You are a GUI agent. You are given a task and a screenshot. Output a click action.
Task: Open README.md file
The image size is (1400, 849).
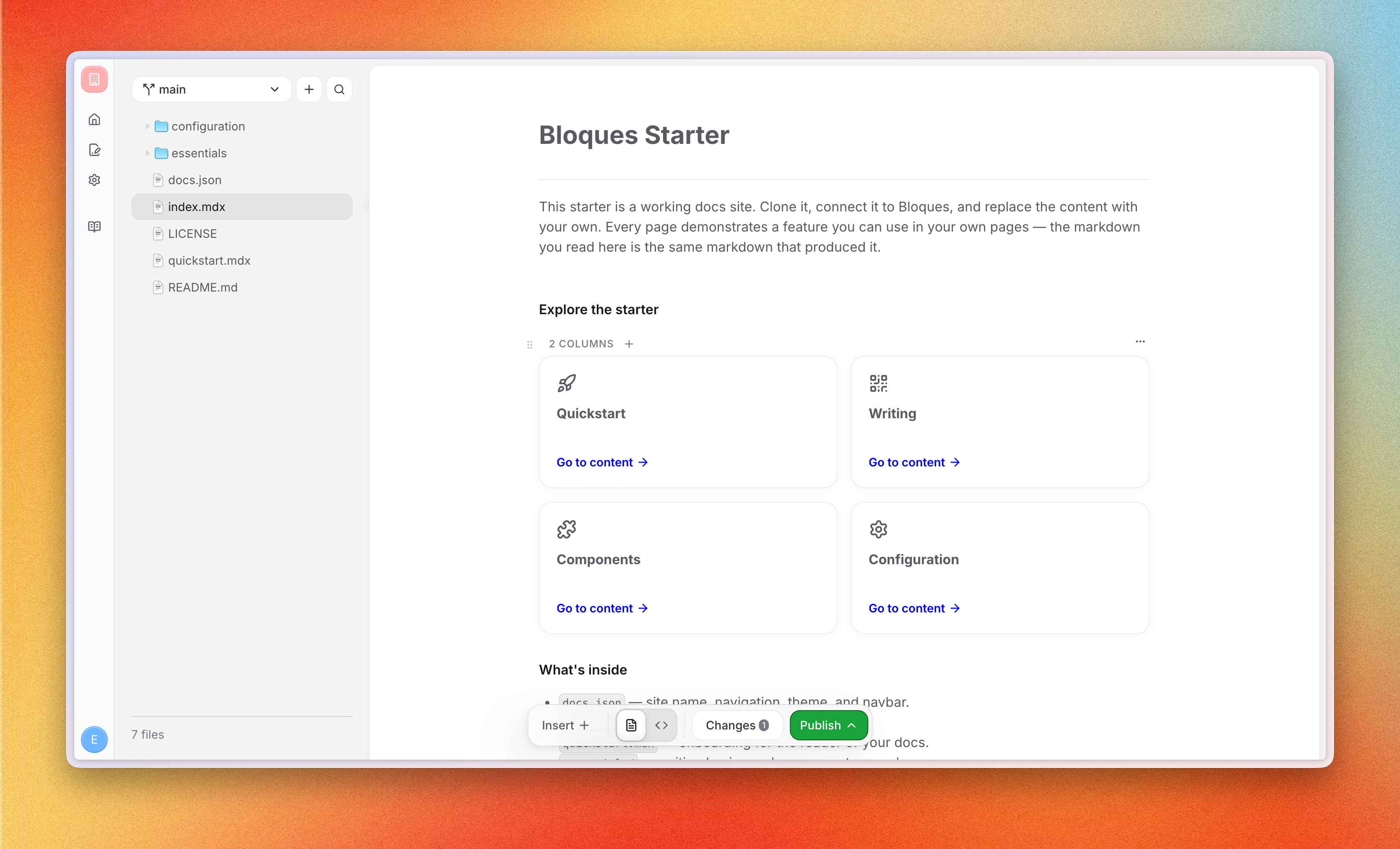pyautogui.click(x=242, y=288)
